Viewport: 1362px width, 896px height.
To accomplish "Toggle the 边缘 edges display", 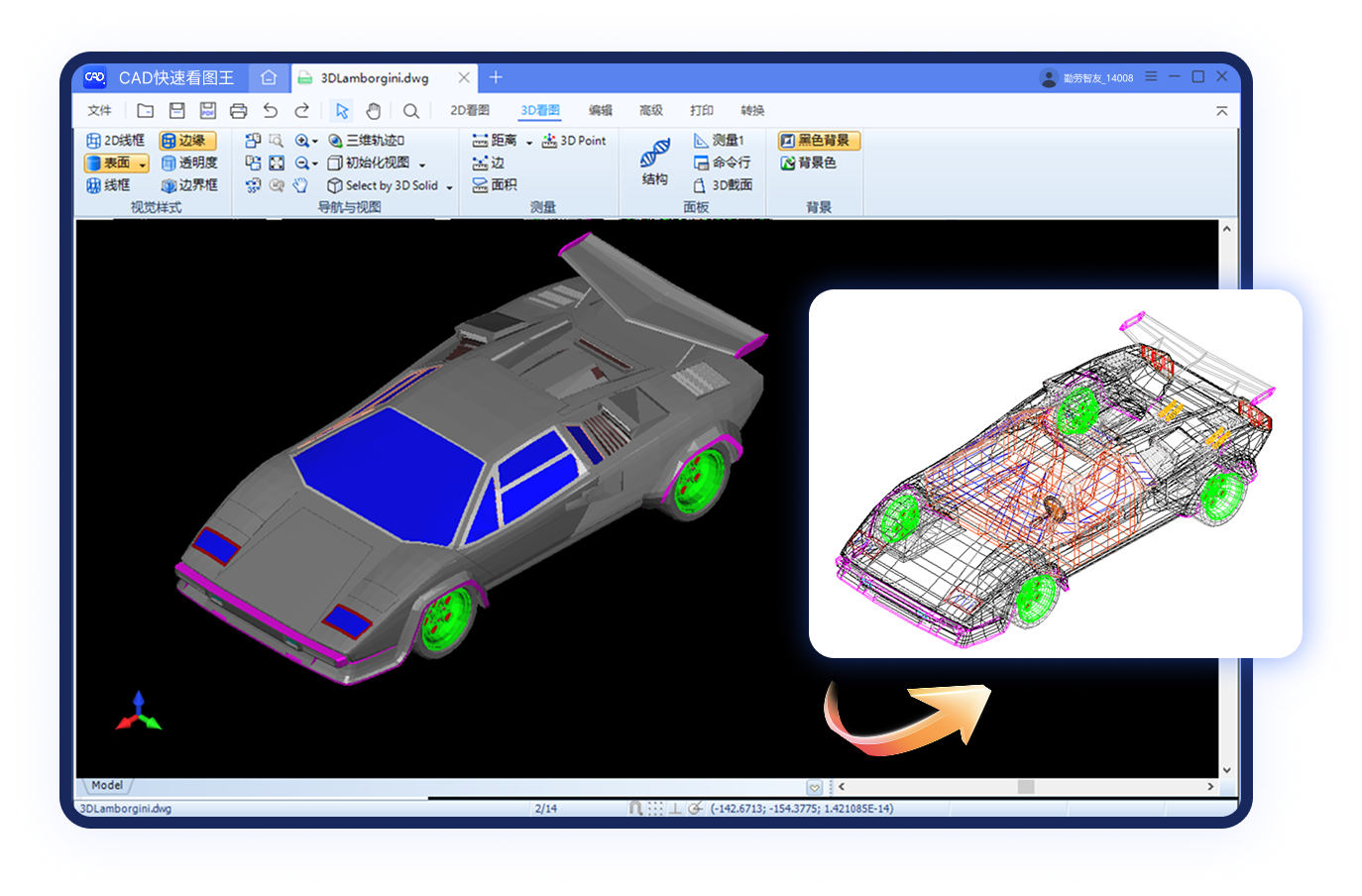I will click(x=187, y=141).
